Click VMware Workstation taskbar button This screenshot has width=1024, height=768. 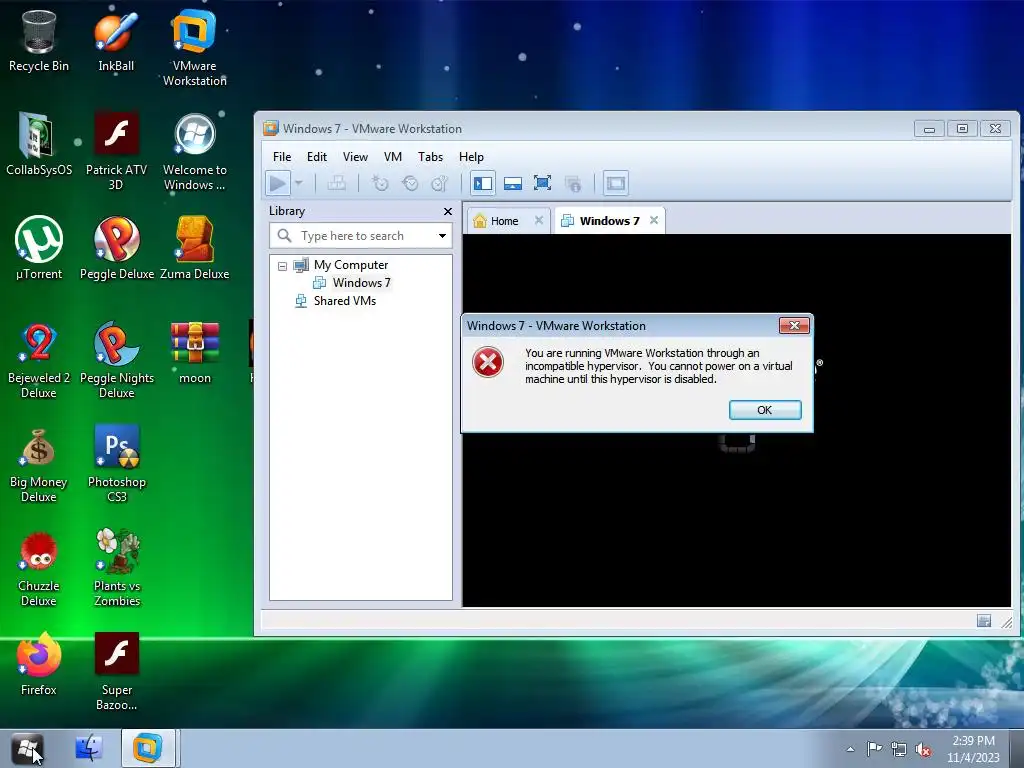point(148,748)
